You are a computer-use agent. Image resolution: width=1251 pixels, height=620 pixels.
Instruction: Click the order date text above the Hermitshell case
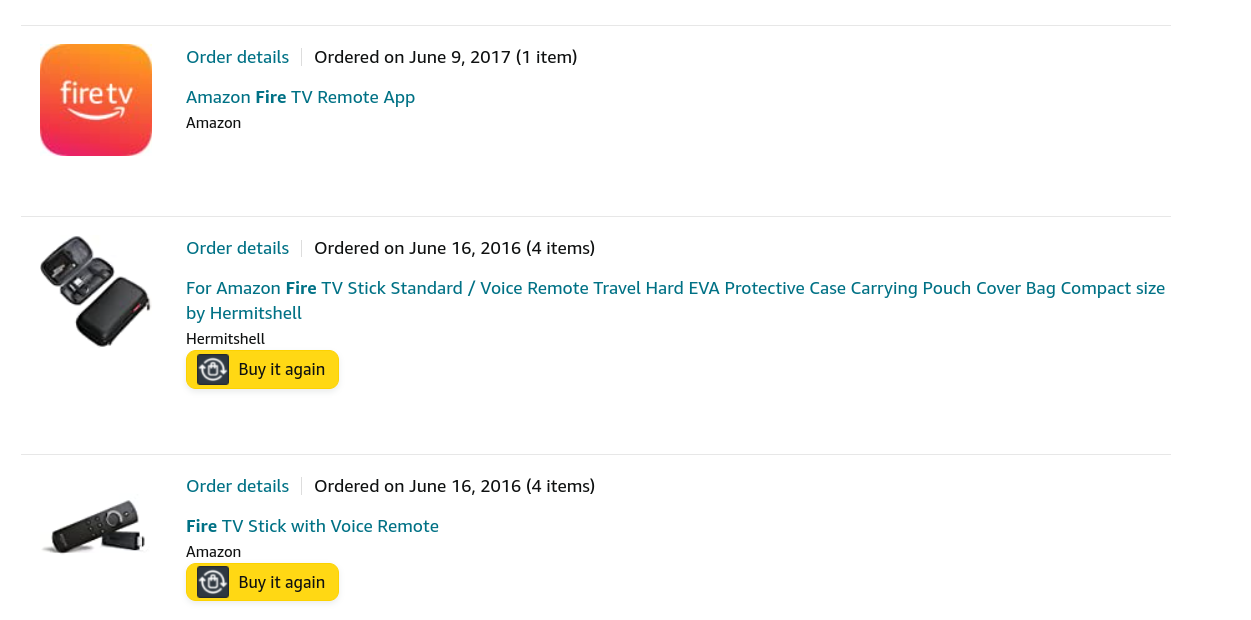[417, 248]
